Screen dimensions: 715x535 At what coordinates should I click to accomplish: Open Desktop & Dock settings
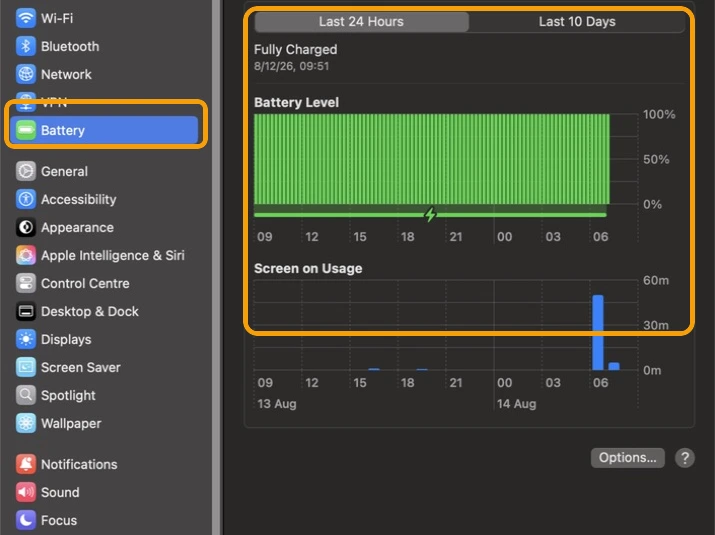[104, 311]
